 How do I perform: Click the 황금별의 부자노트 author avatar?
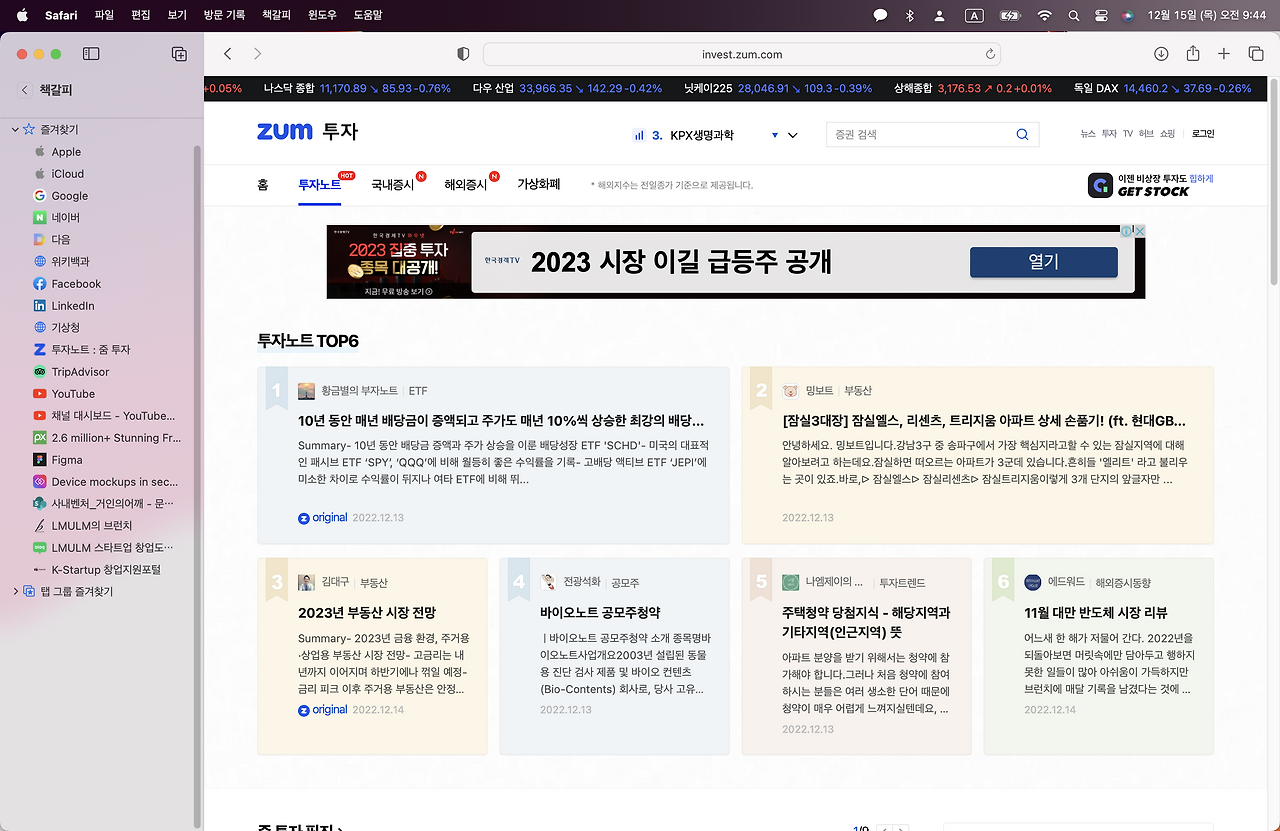click(306, 391)
